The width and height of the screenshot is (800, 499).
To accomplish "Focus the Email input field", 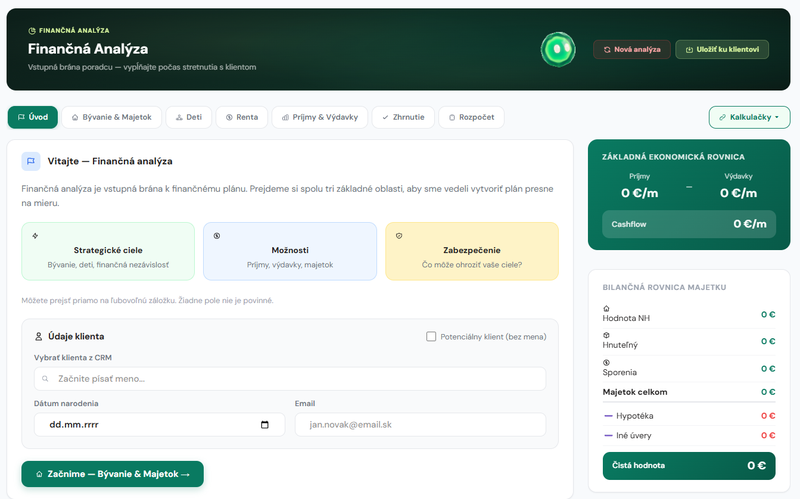I will pos(420,425).
